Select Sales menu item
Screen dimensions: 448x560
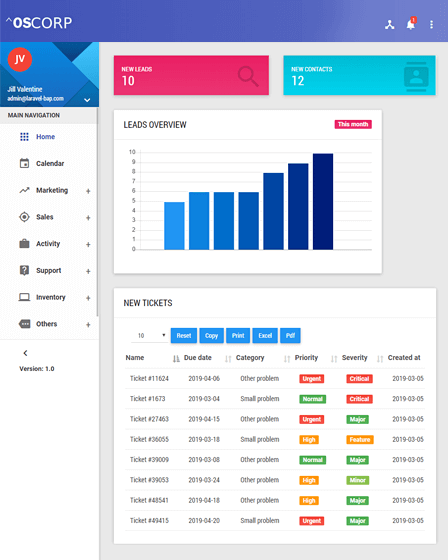click(45, 217)
